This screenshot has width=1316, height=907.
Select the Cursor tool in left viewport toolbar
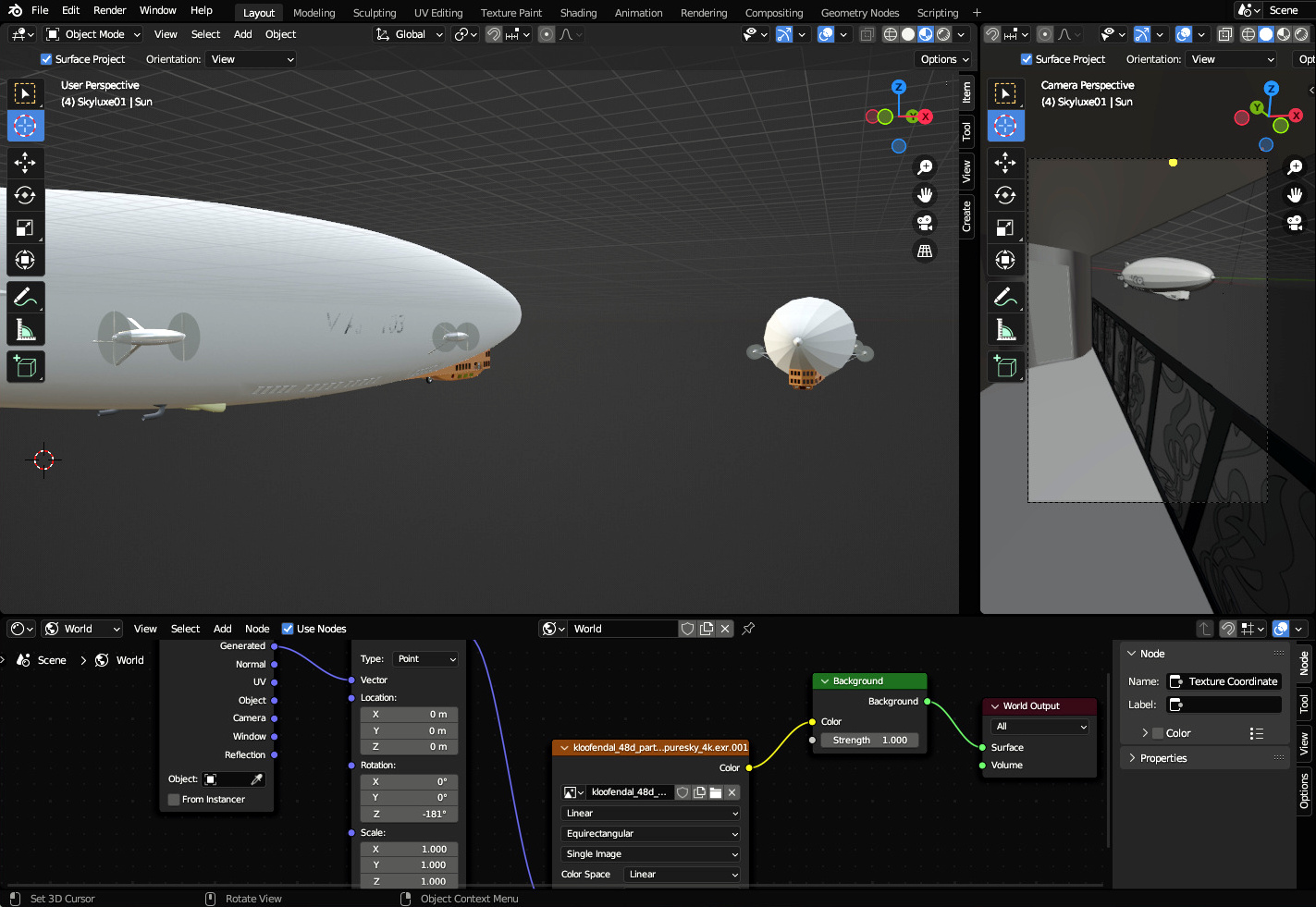(x=25, y=126)
